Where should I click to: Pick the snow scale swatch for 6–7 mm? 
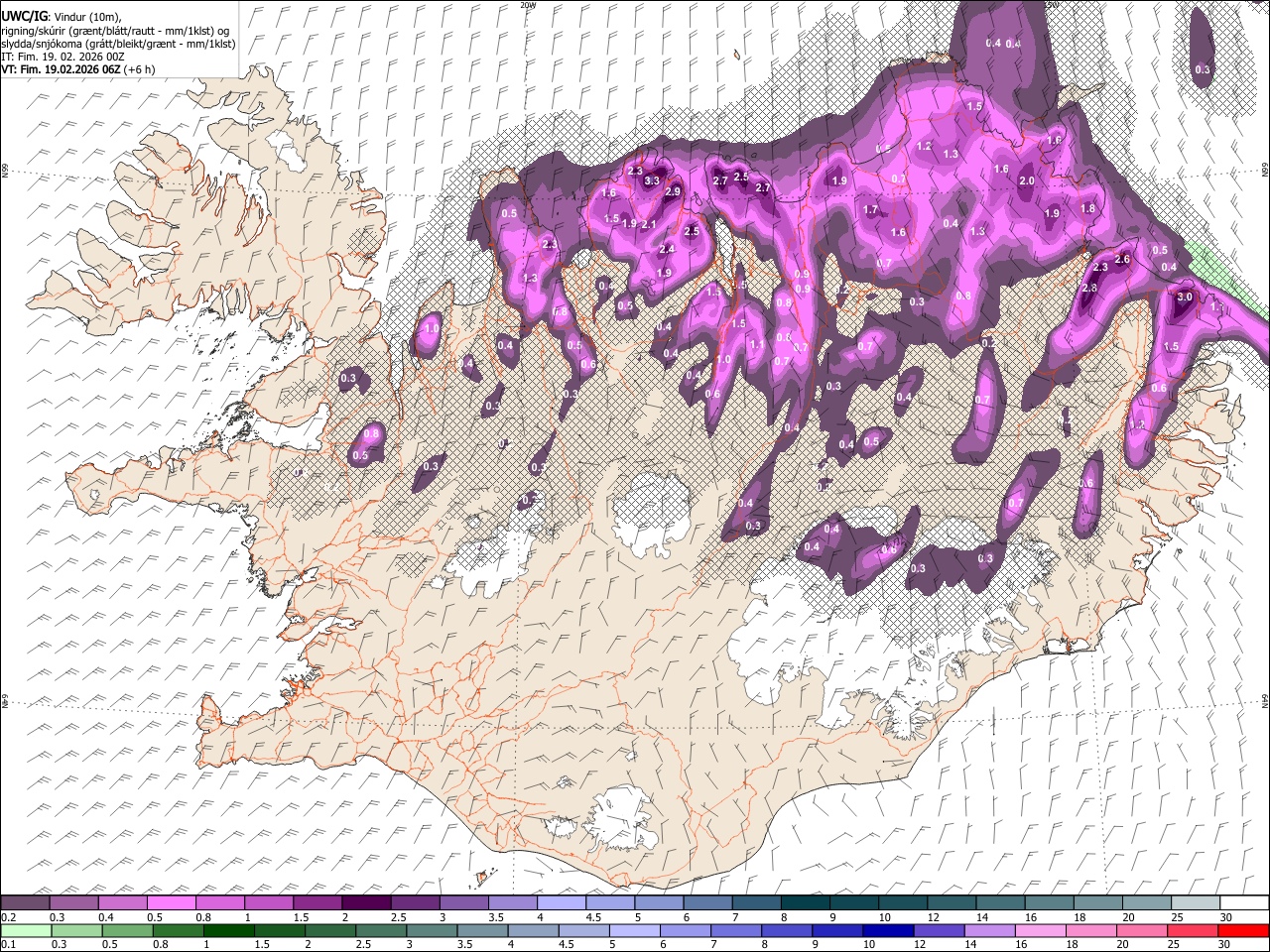coord(706,903)
